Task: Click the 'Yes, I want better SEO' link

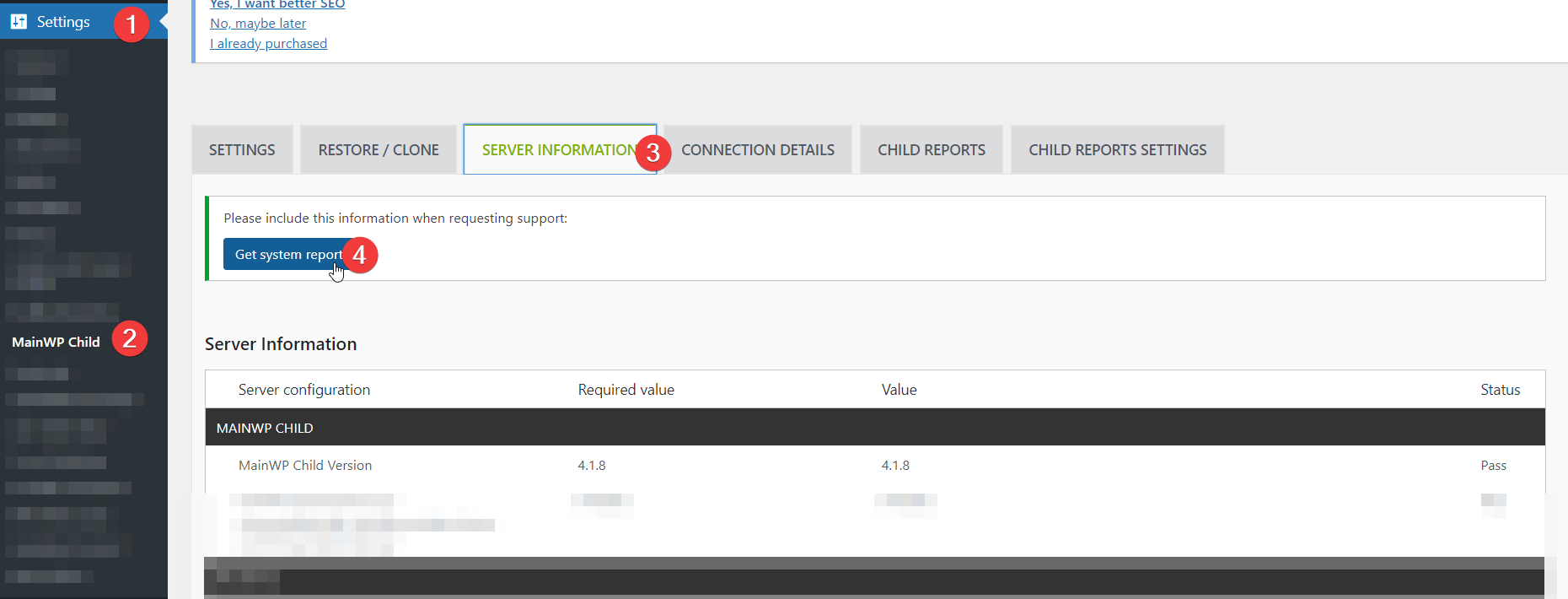Action: [277, 4]
